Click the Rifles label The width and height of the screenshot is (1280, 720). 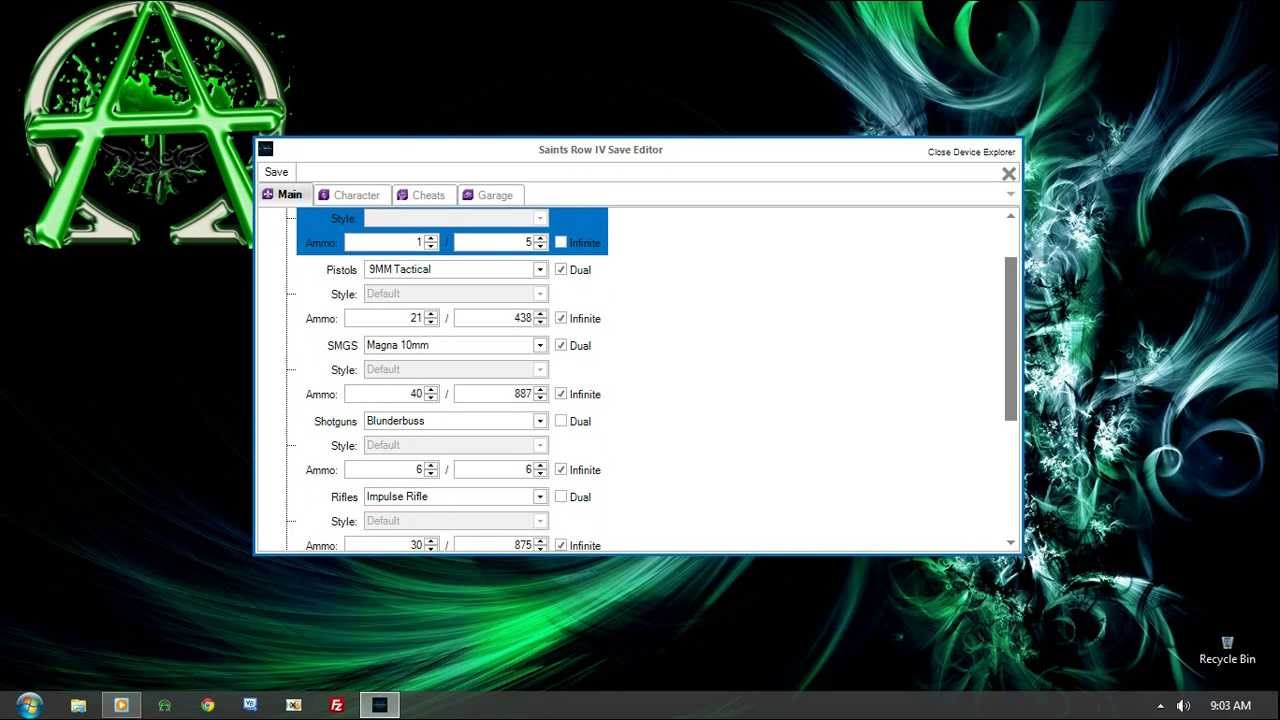pos(345,497)
